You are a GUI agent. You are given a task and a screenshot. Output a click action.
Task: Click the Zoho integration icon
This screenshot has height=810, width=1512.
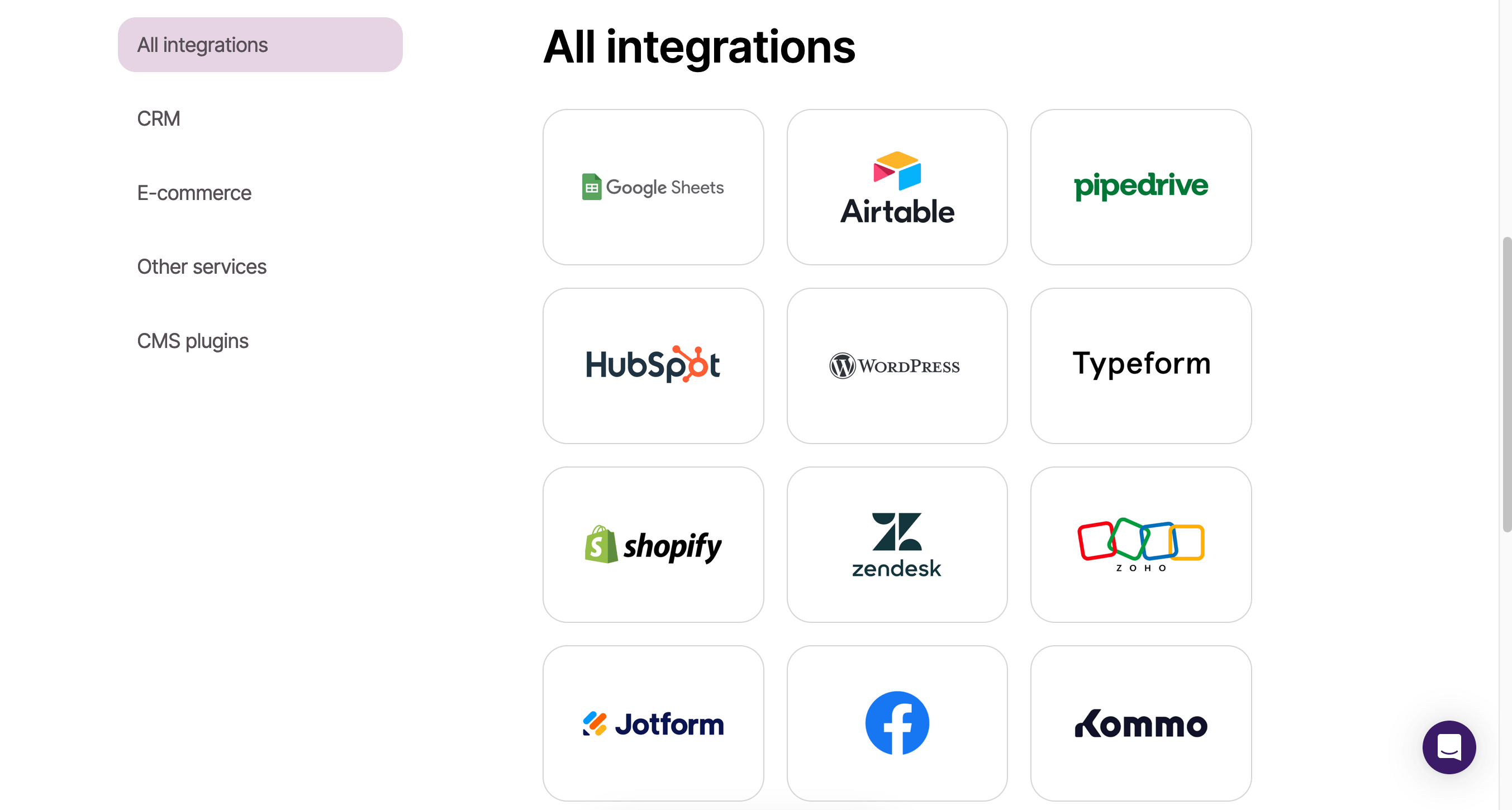[1141, 544]
